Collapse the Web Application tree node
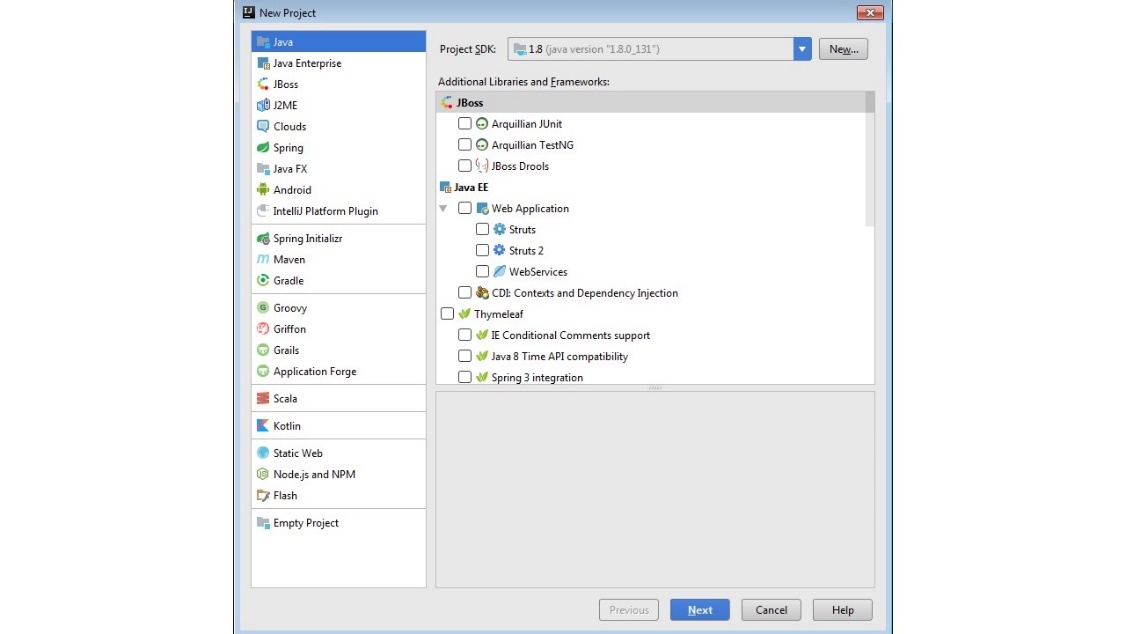1126x634 pixels. point(443,209)
